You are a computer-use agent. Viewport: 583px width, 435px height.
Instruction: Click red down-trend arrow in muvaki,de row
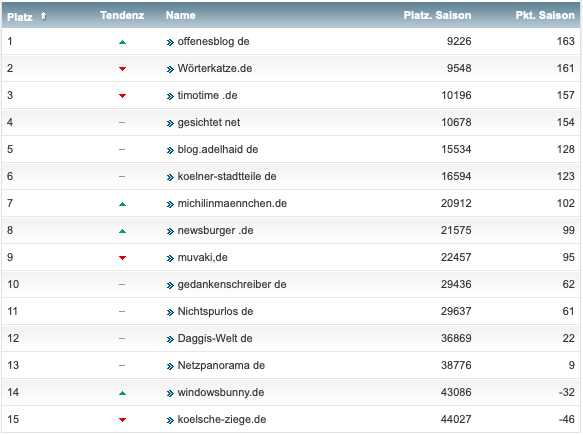pyautogui.click(x=122, y=258)
